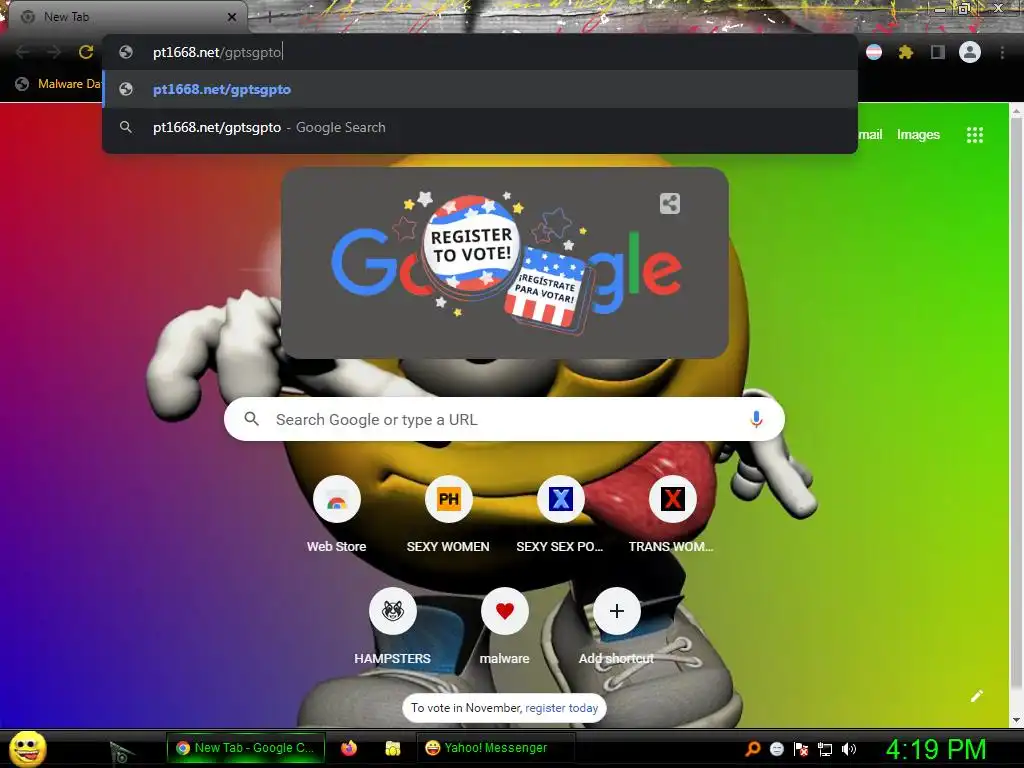Click the mail link at top right

tap(871, 135)
